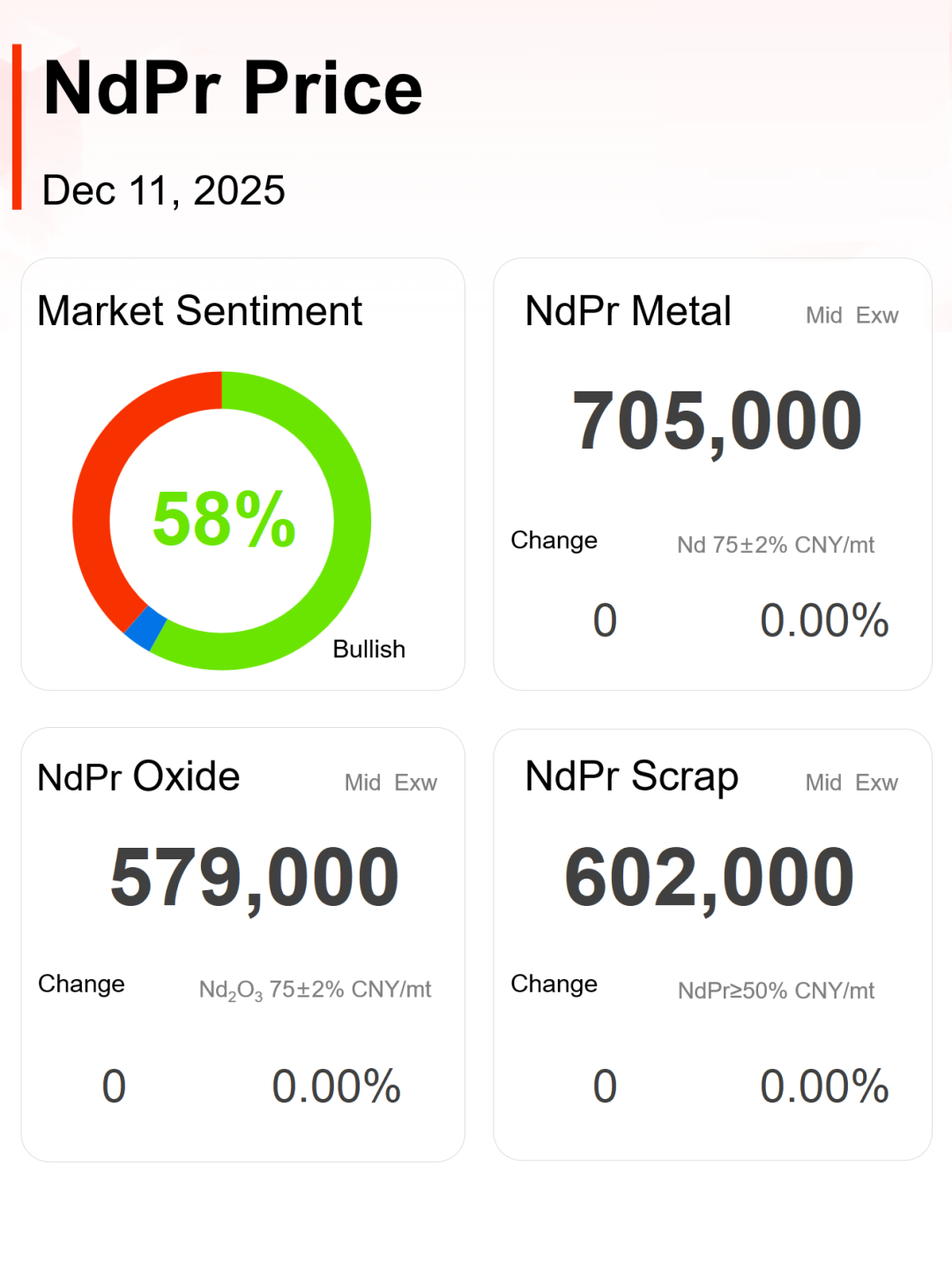Image resolution: width=952 pixels, height=1262 pixels.
Task: Select Mid in the NdPr Metal card
Action: click(823, 315)
